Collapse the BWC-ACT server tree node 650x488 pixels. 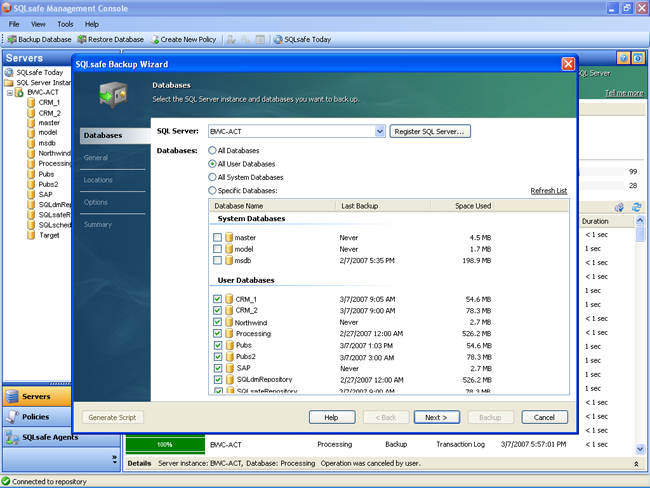(x=10, y=92)
